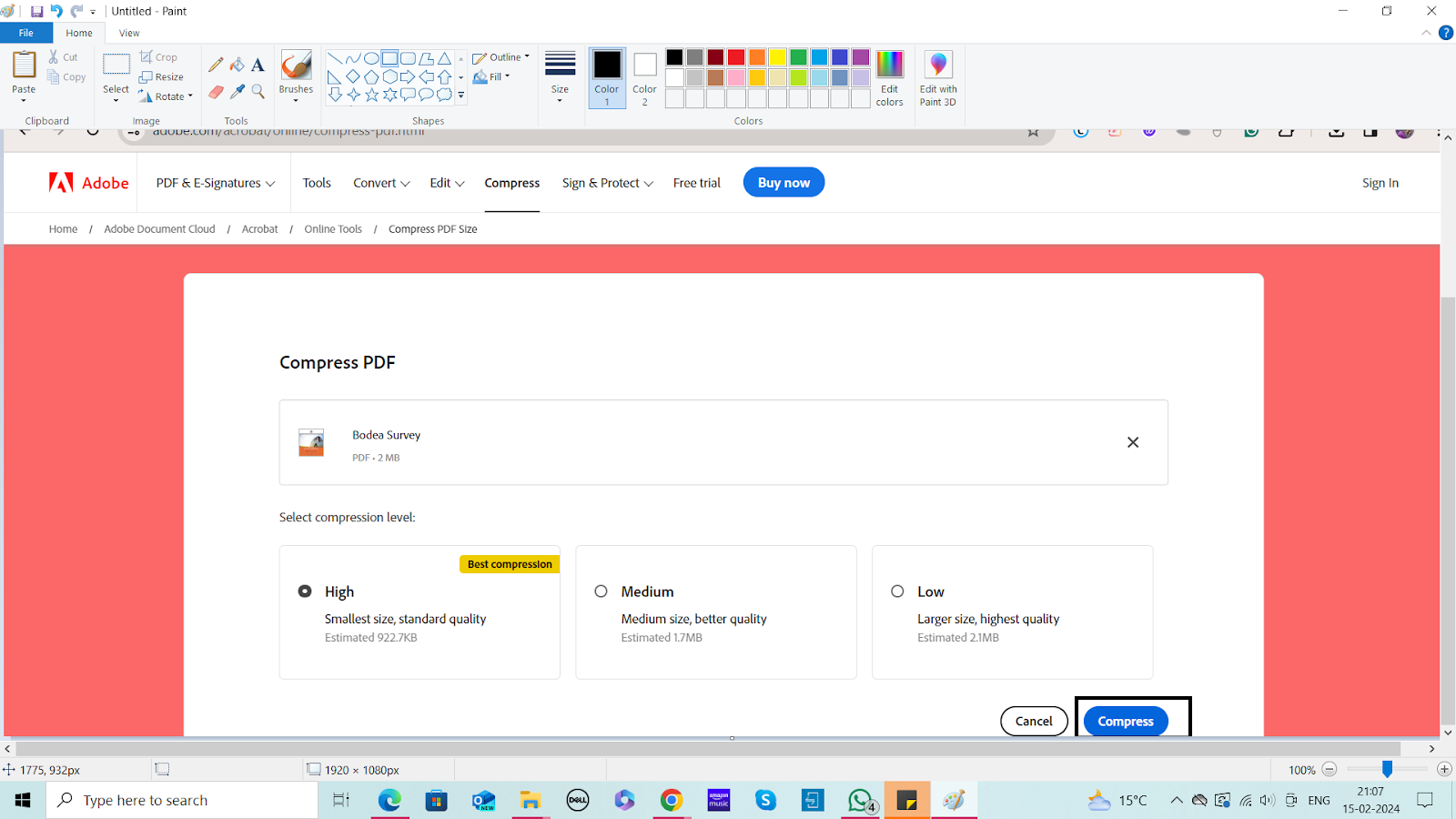
Task: Select High compression level radio button
Action: (305, 591)
